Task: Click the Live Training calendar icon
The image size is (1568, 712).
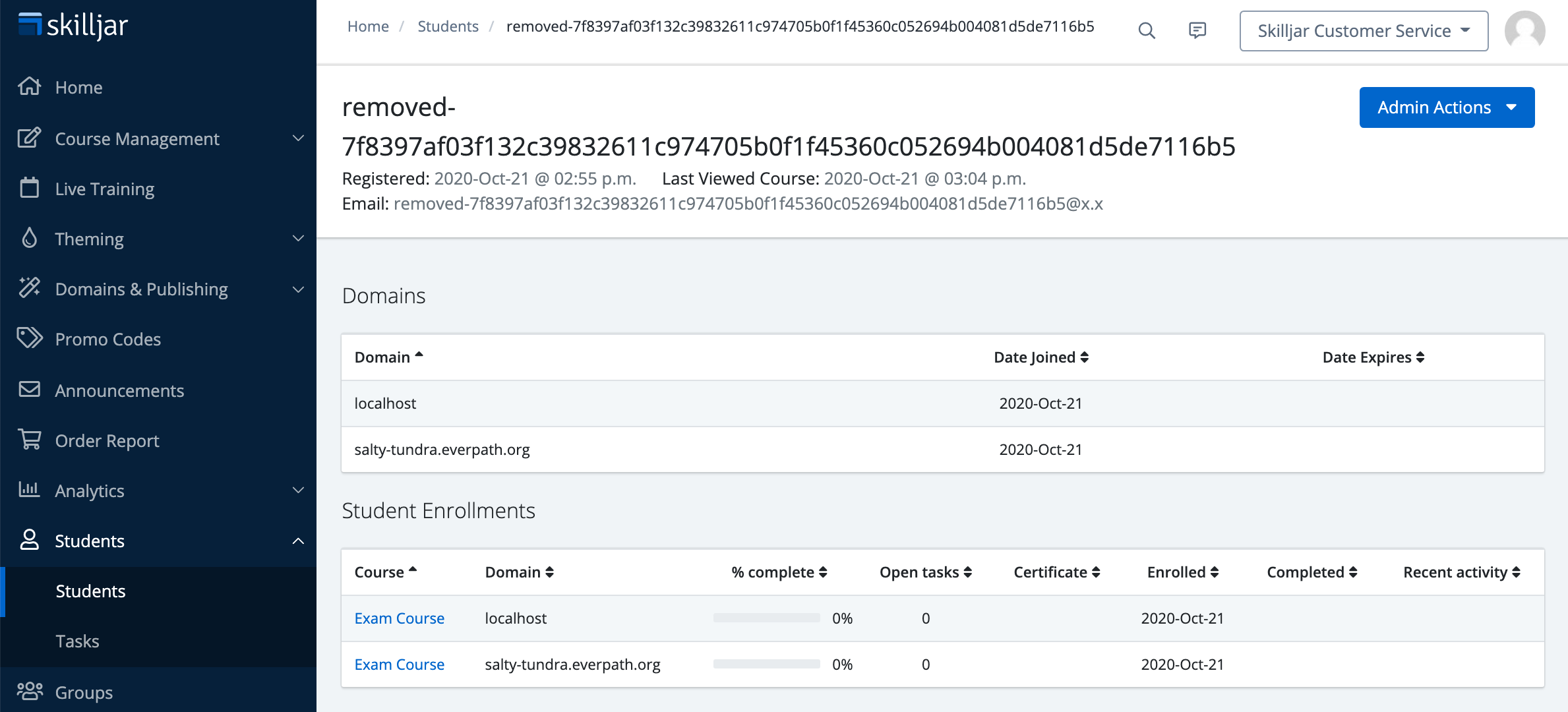Action: (29, 188)
